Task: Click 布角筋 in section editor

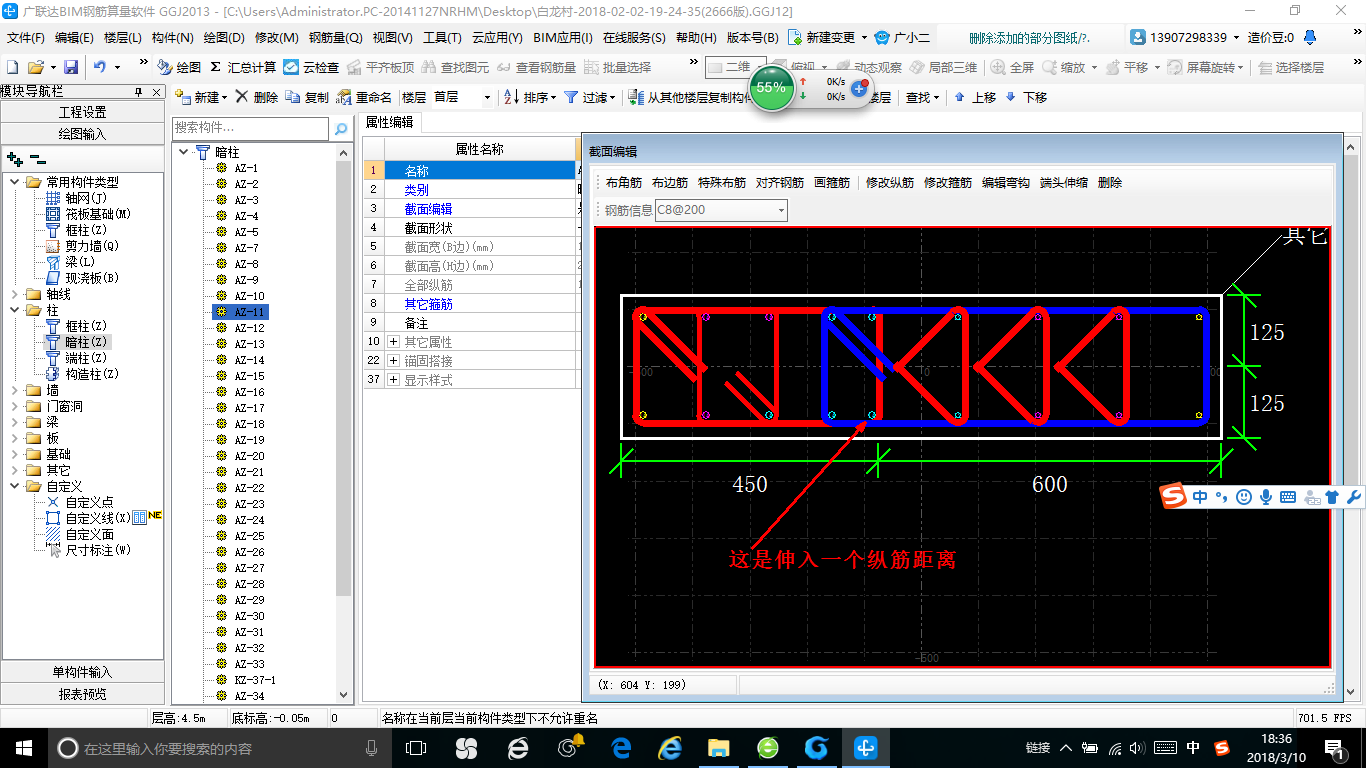Action: 624,183
